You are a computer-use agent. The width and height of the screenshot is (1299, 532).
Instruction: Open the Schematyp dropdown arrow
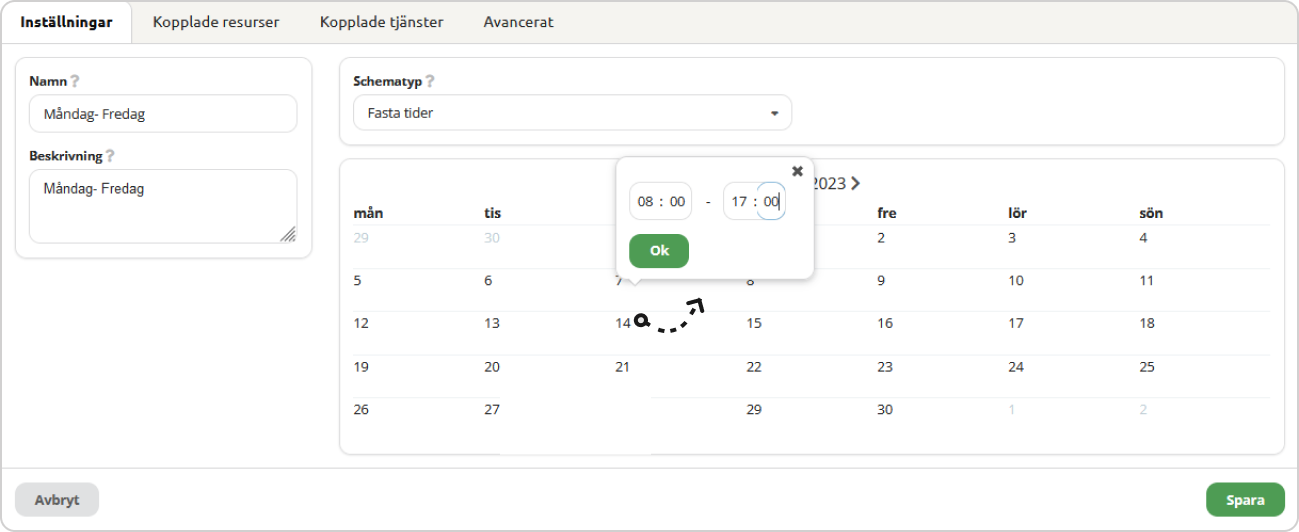click(x=774, y=114)
